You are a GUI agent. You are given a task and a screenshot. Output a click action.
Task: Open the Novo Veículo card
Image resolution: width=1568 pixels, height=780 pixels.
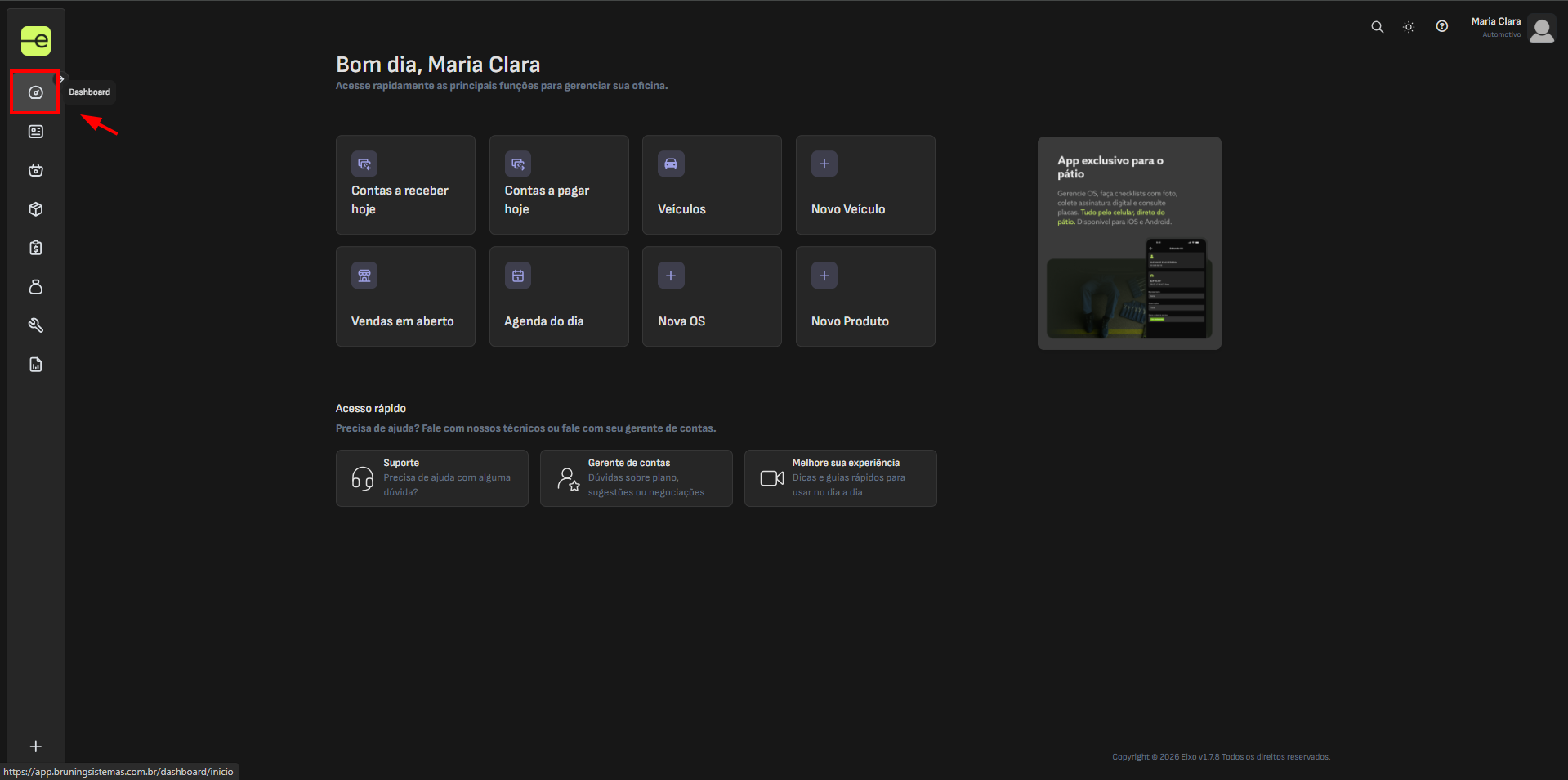click(865, 185)
